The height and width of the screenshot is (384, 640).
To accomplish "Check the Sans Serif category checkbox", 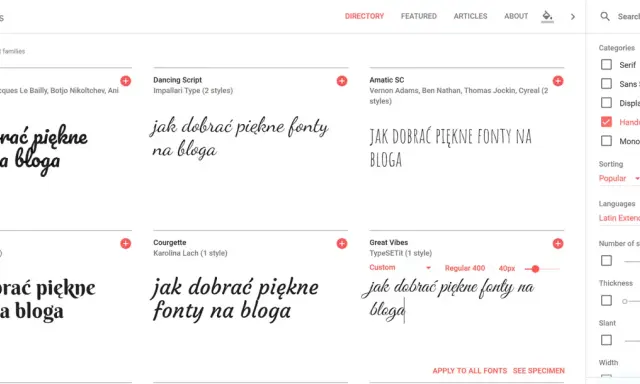I will pos(606,84).
